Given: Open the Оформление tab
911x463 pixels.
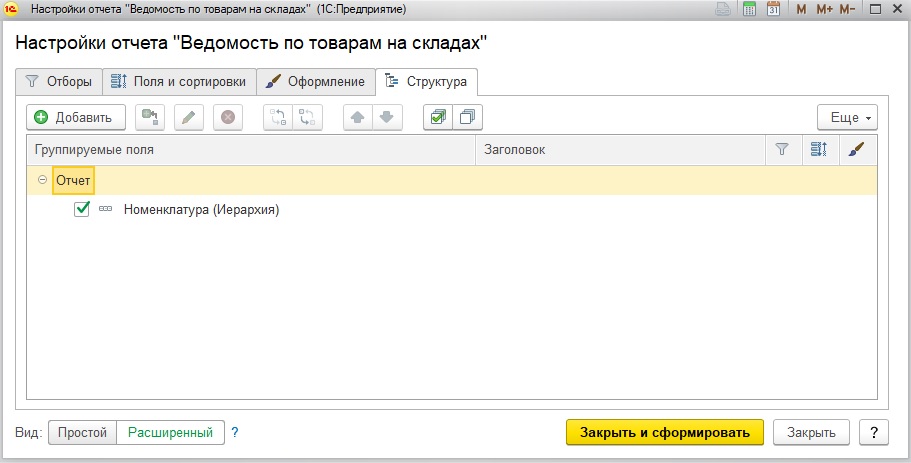Looking at the screenshot, I should point(316,82).
